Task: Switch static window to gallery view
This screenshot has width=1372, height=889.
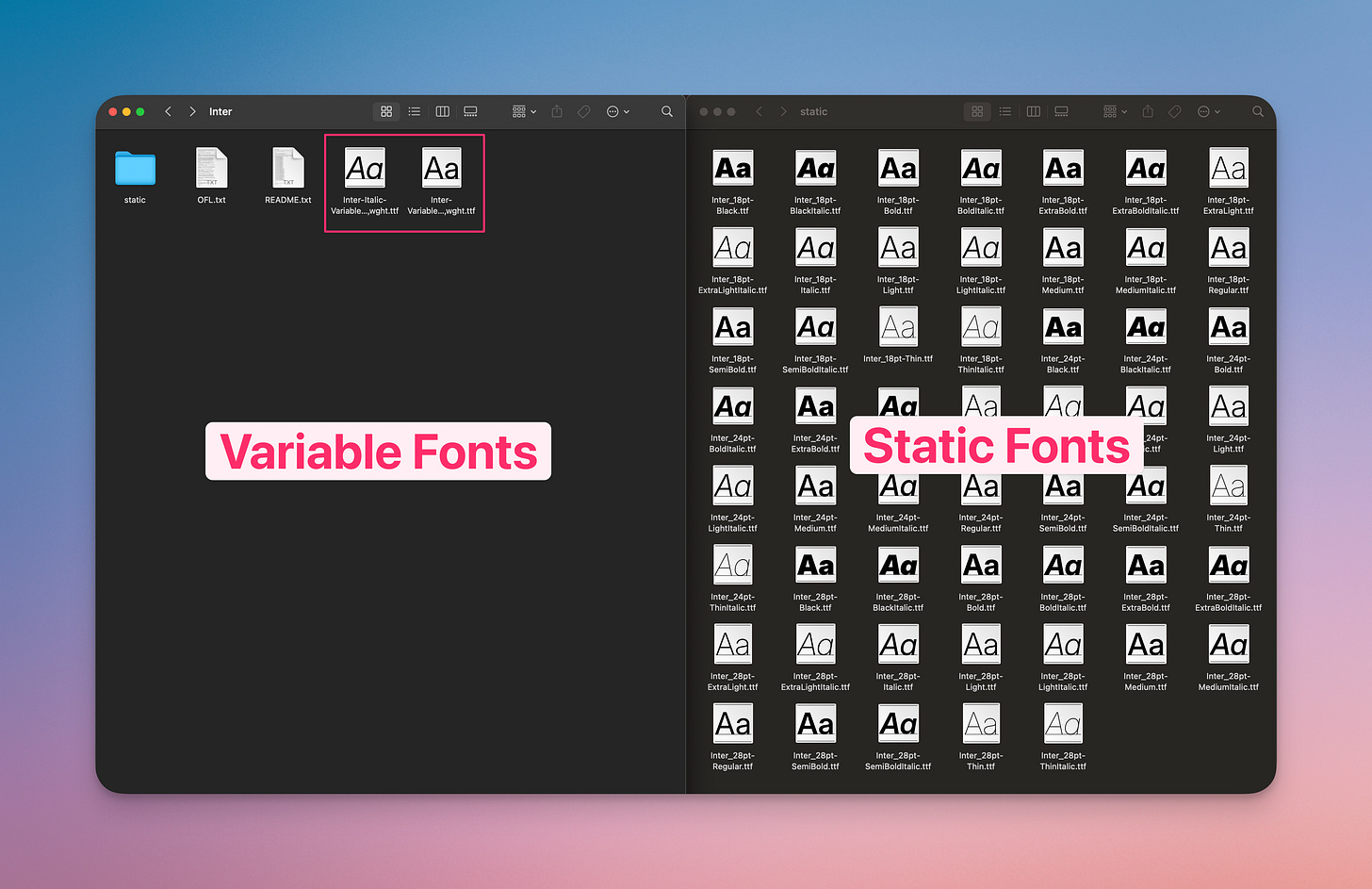Action: click(x=1061, y=111)
